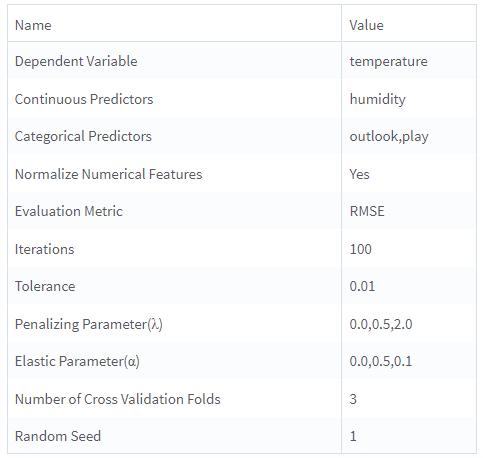Select the 'Categorical Predictors' label
483x458 pixels.
[83, 136]
